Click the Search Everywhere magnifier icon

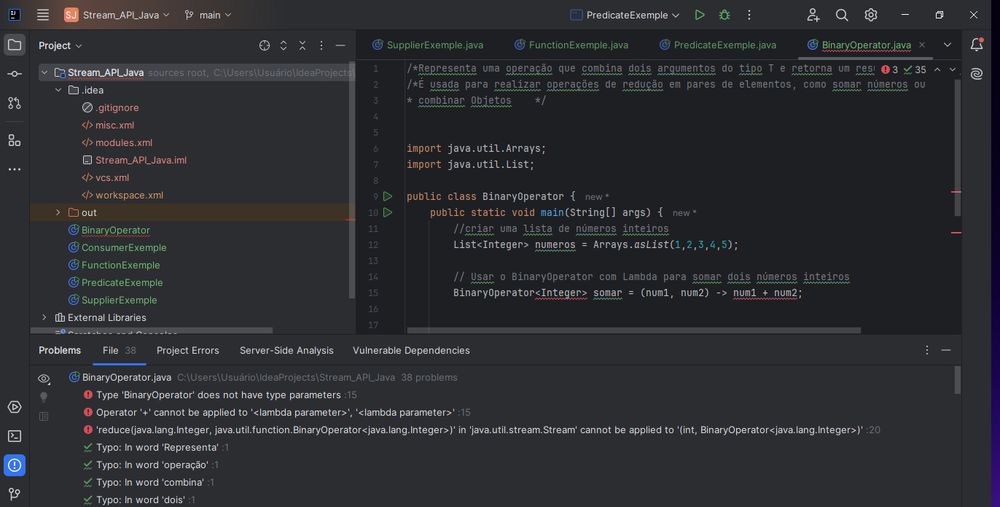pos(842,15)
